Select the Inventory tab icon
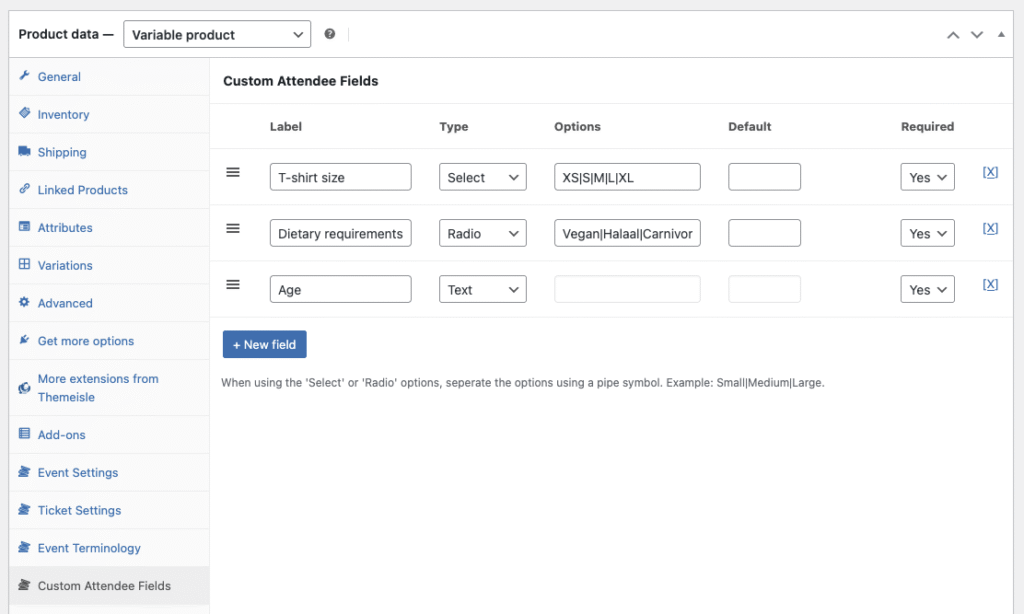This screenshot has width=1024, height=614. [x=25, y=114]
